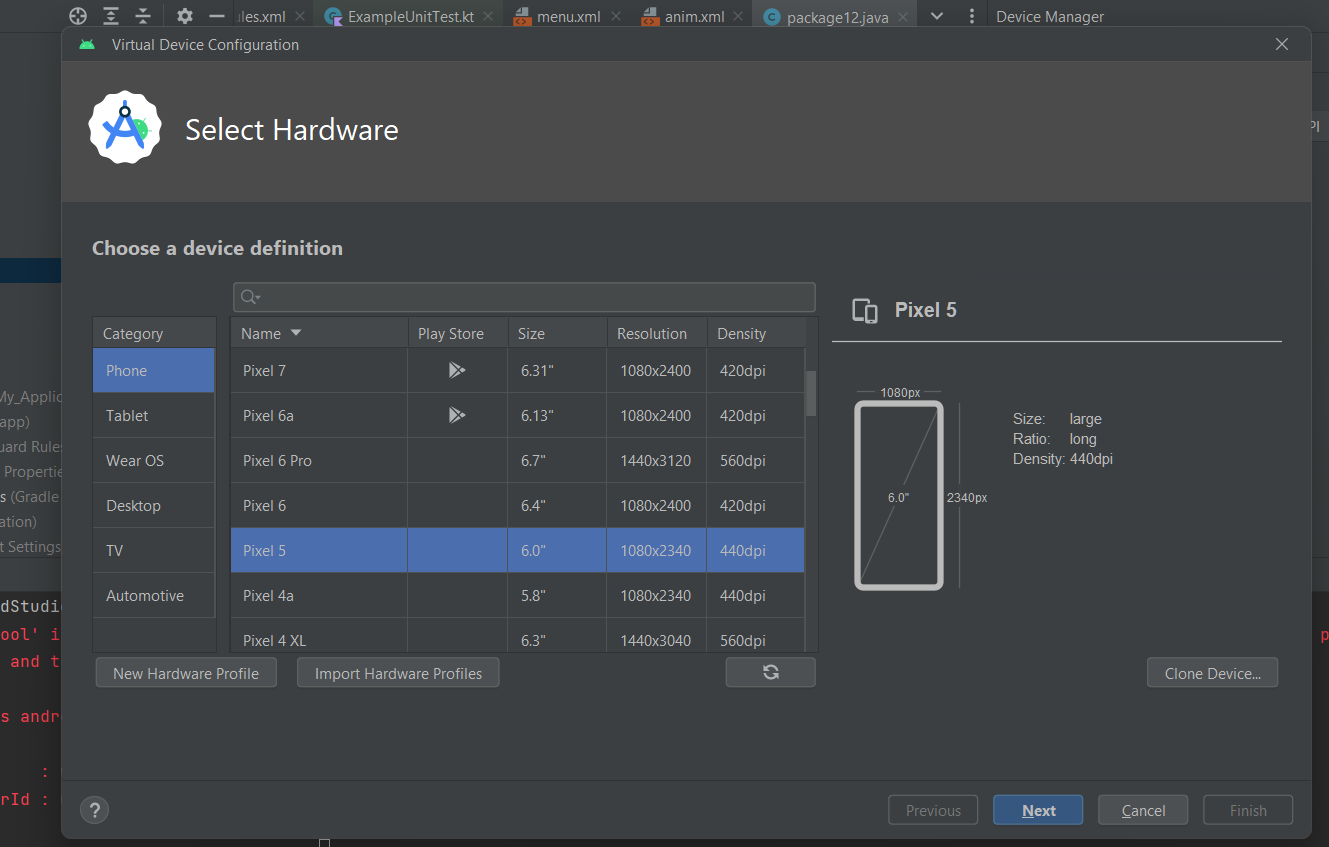1329x847 pixels.
Task: Open help with the question mark button
Action: [x=94, y=810]
